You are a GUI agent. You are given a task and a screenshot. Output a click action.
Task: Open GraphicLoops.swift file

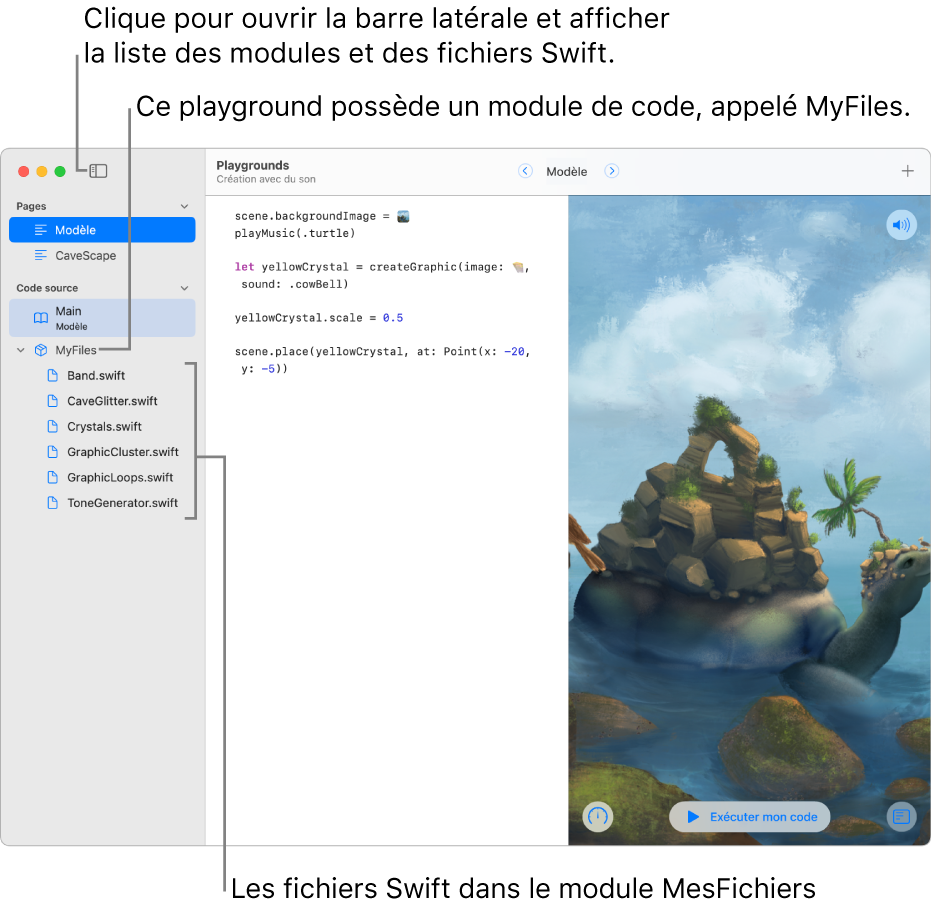tap(120, 478)
